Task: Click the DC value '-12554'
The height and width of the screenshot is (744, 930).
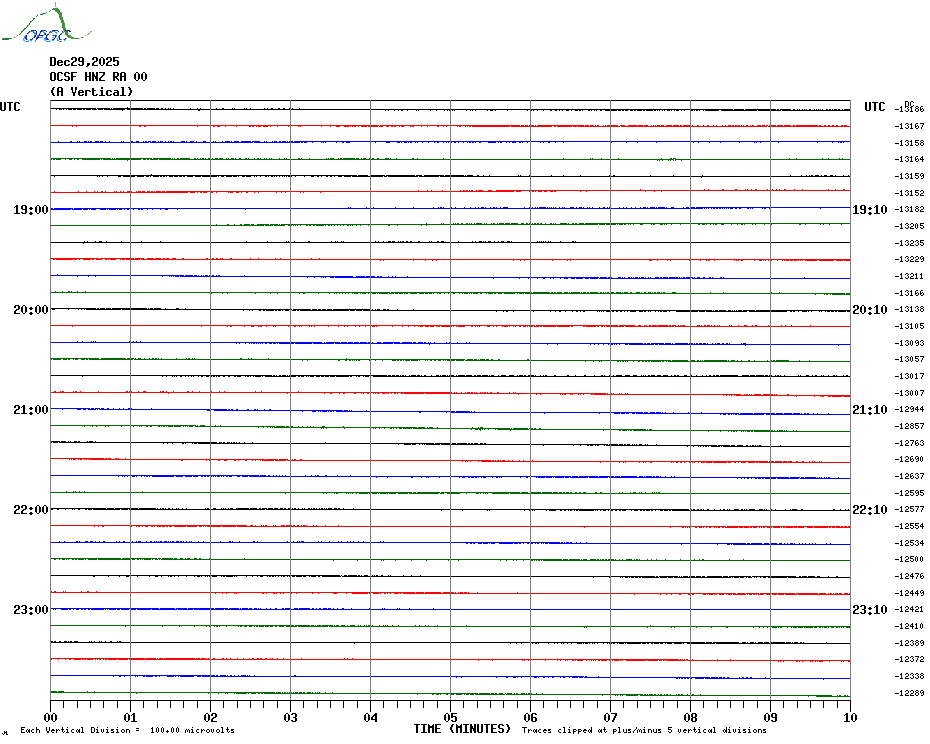Action: coord(909,526)
